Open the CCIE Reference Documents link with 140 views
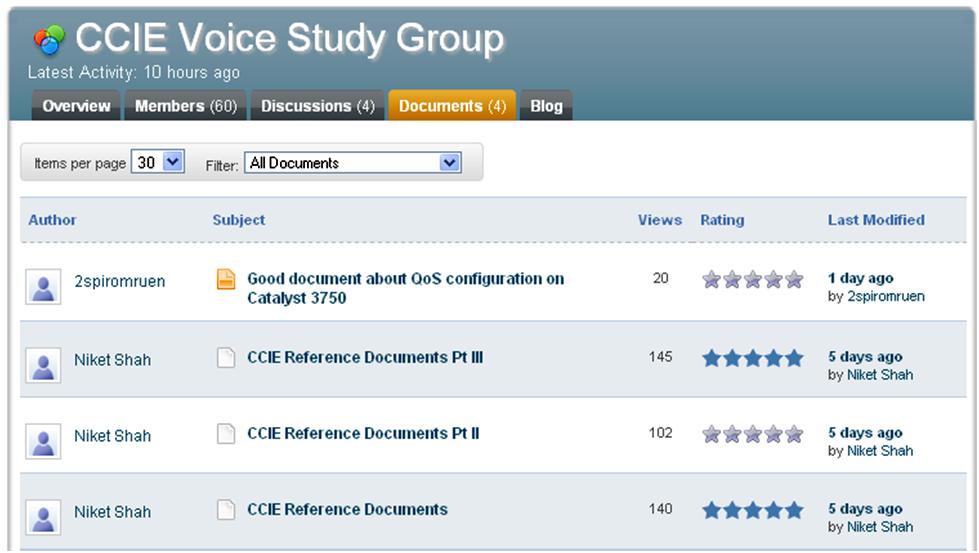The width and height of the screenshot is (979, 553). (x=347, y=510)
